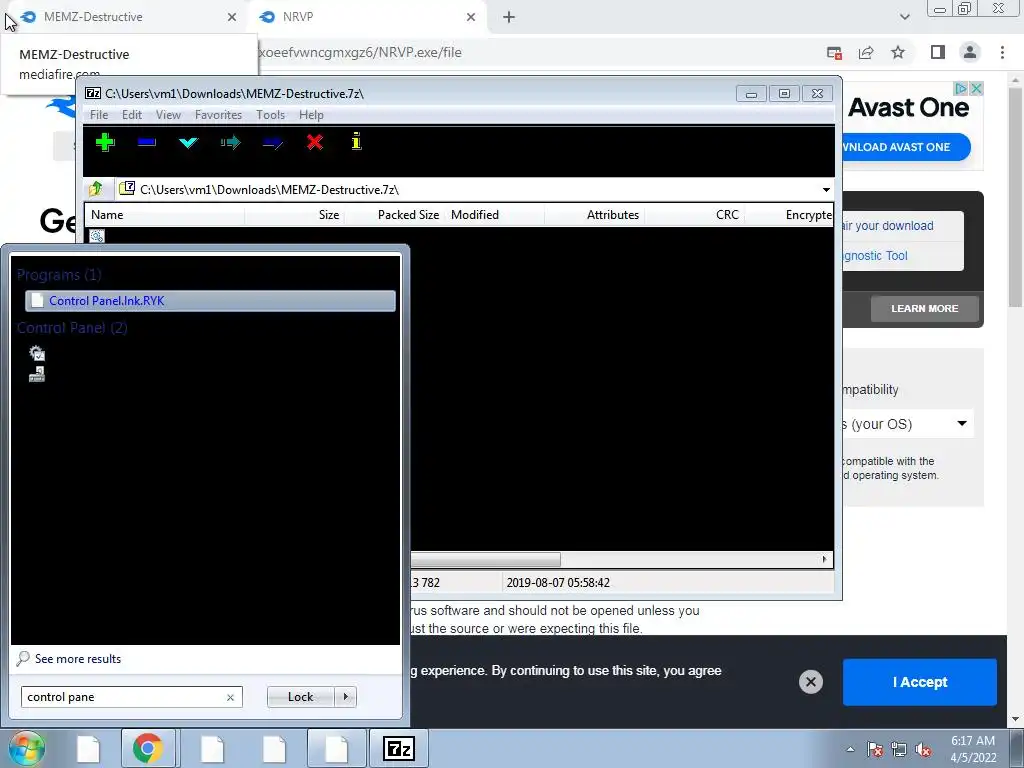Select the file icon in 7-Zip file list
Screen dimensions: 1024x768
(97, 236)
